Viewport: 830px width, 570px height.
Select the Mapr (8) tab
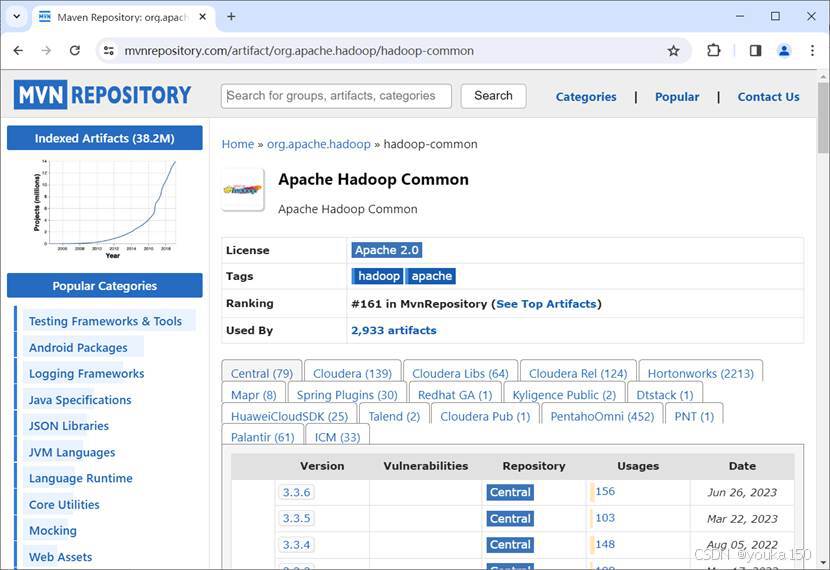[x=254, y=395]
